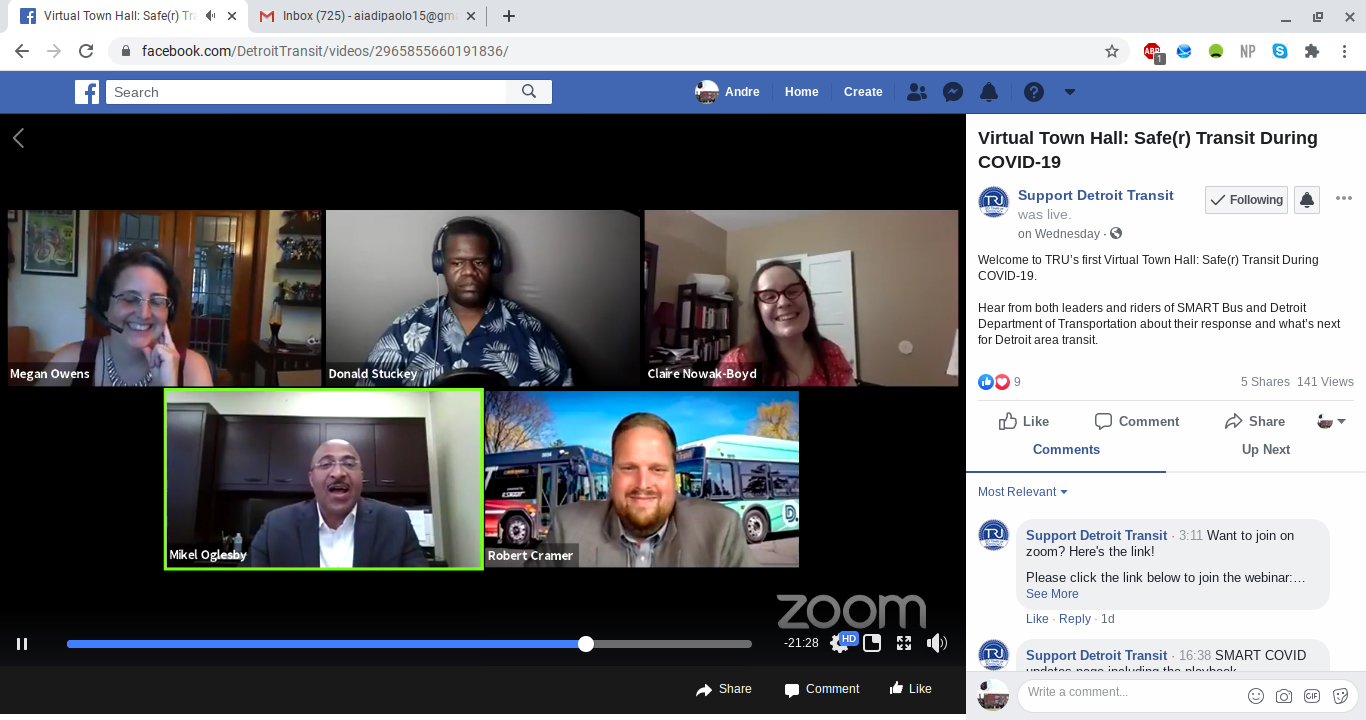Open the account menu dropdown arrow
Screen dimensions: 1366x720
click(x=1069, y=92)
